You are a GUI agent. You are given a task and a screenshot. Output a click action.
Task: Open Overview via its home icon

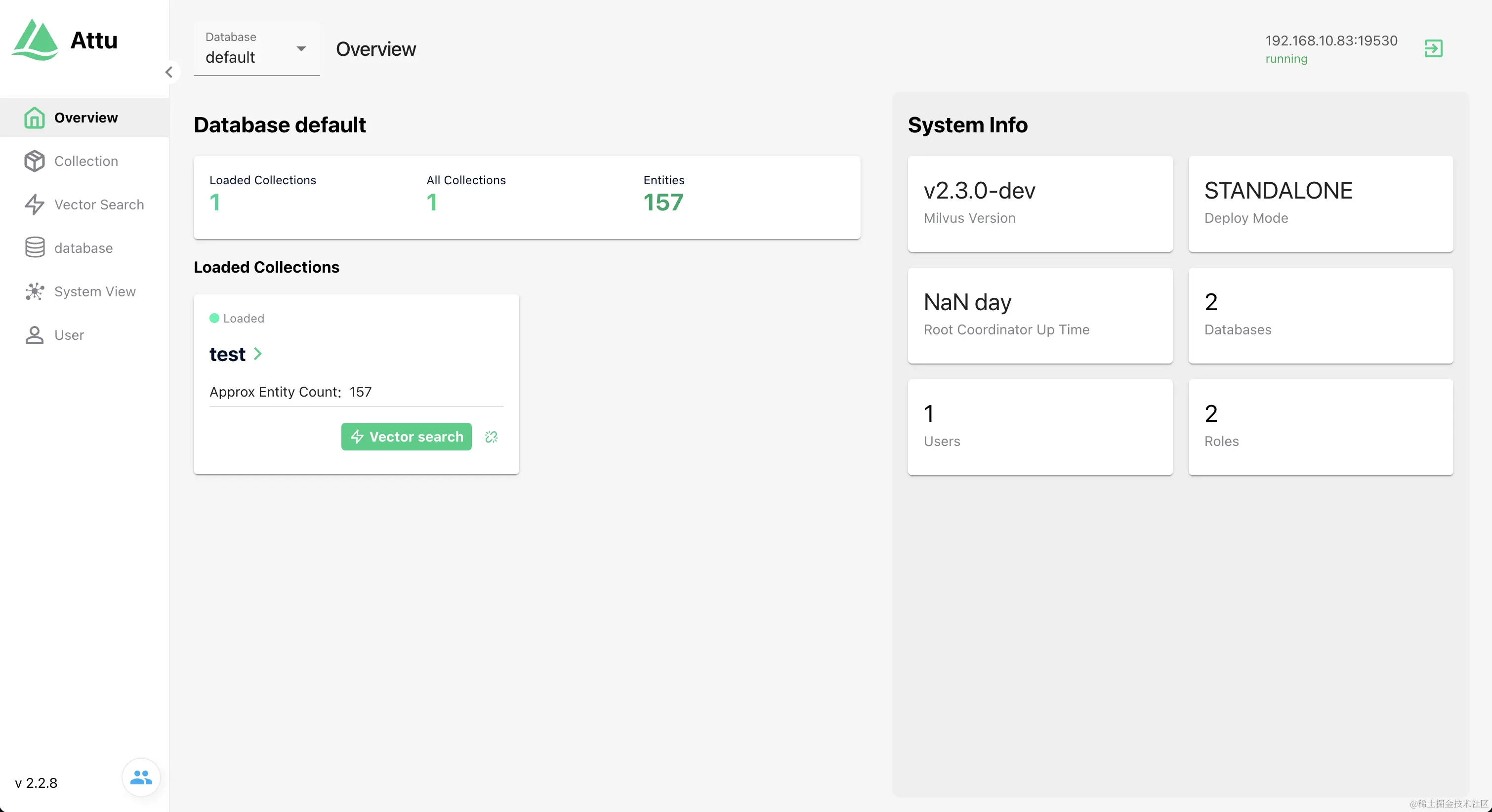point(34,118)
